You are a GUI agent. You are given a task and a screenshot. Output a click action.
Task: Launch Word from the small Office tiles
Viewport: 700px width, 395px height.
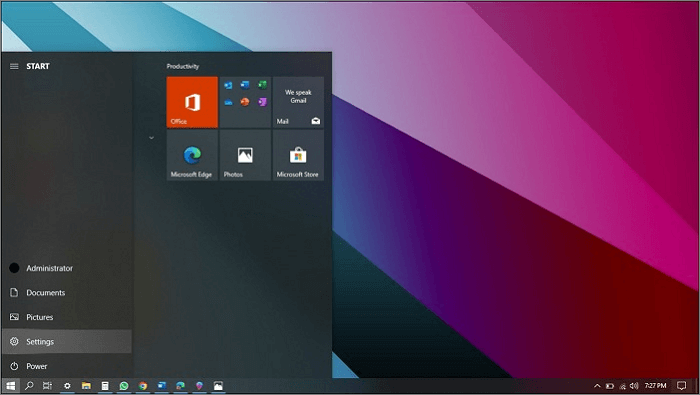pyautogui.click(x=245, y=85)
